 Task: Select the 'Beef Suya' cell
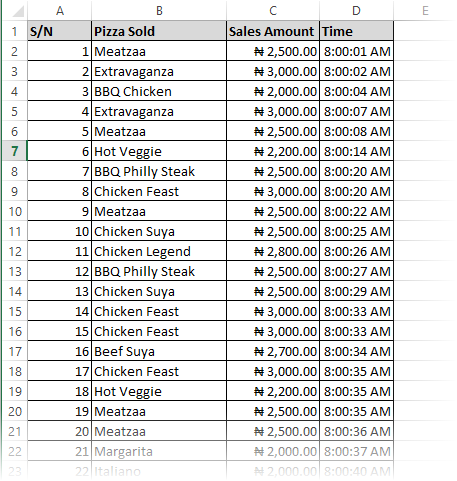(159, 351)
